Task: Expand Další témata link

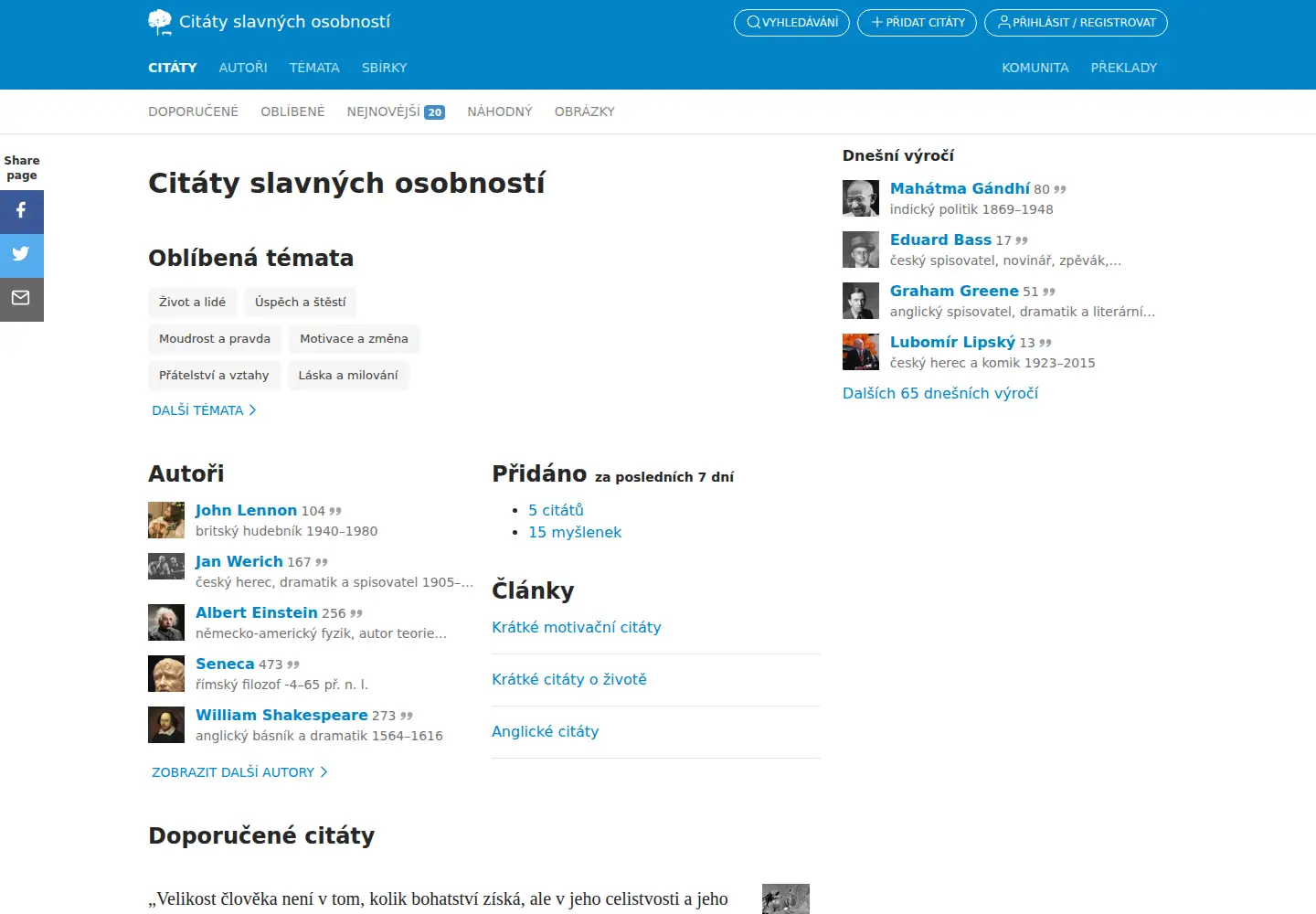Action: [204, 410]
